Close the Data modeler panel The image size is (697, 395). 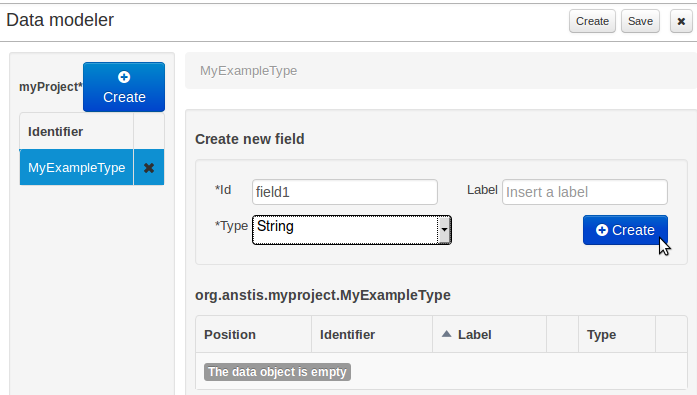[x=681, y=21]
